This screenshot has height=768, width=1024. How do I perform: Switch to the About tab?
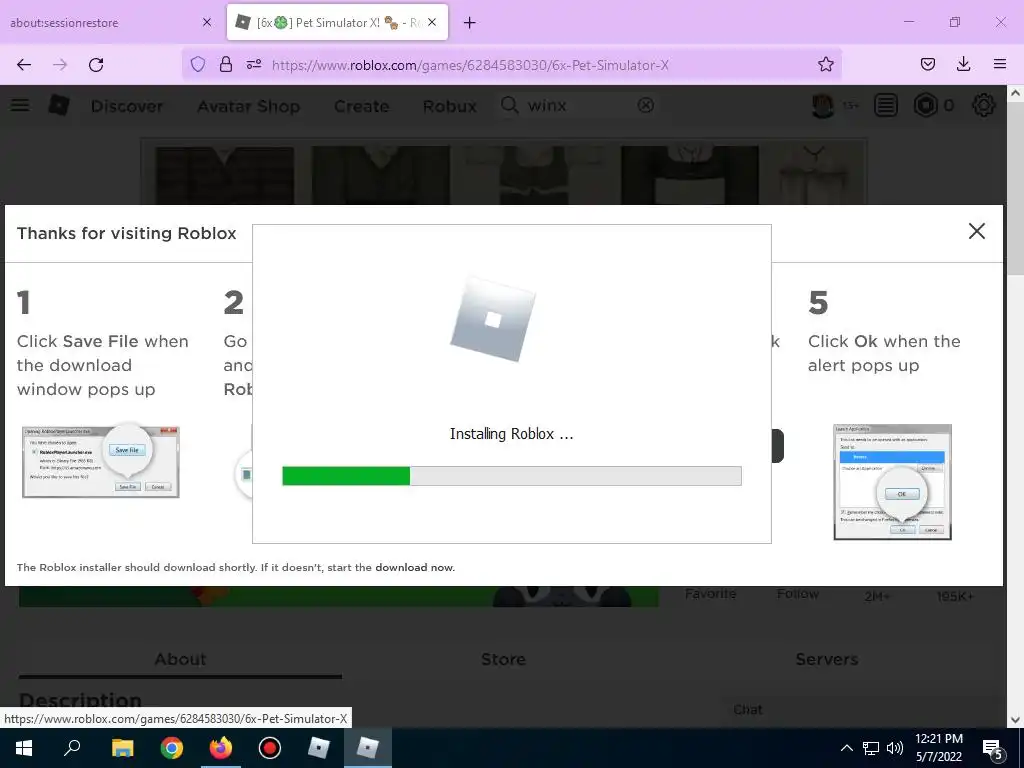(180, 659)
